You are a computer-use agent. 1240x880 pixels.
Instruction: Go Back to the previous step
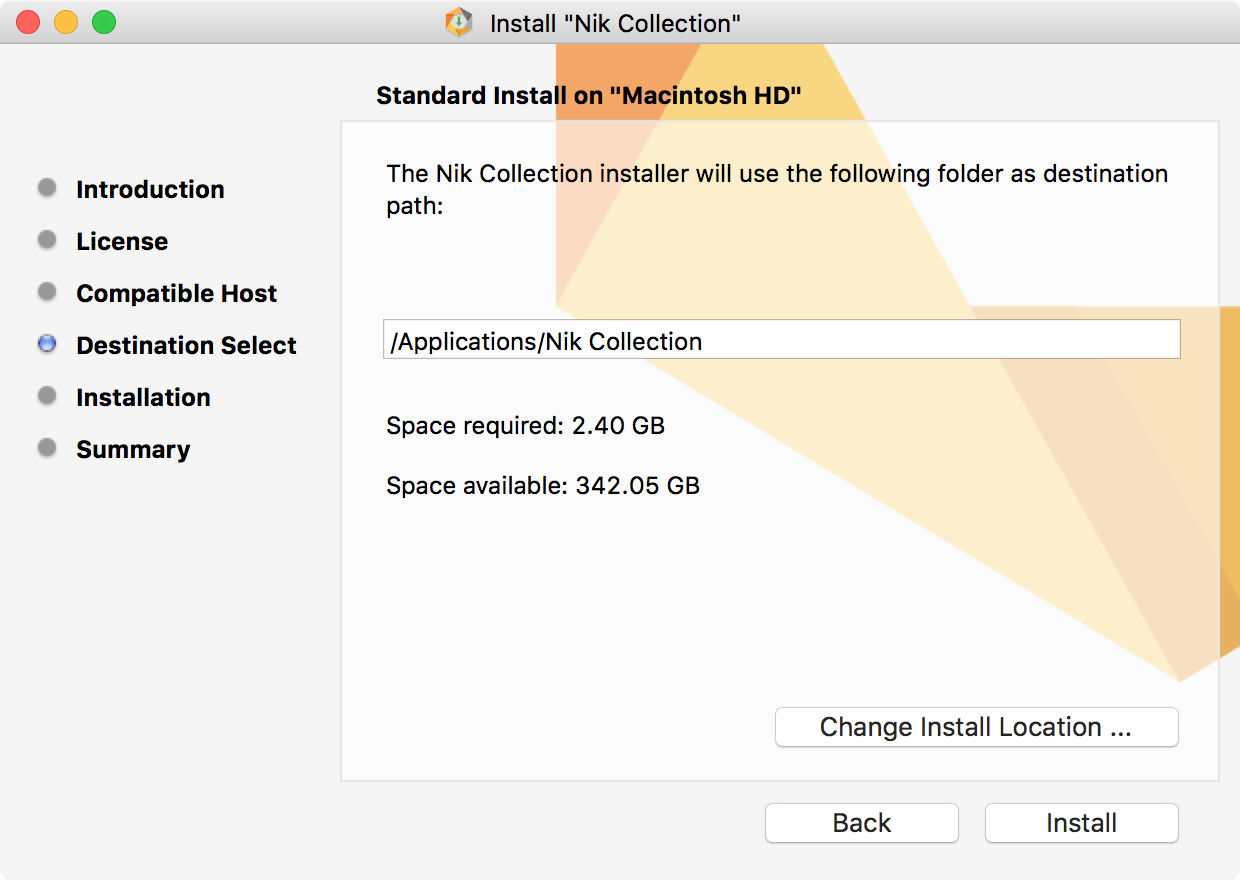pos(861,823)
